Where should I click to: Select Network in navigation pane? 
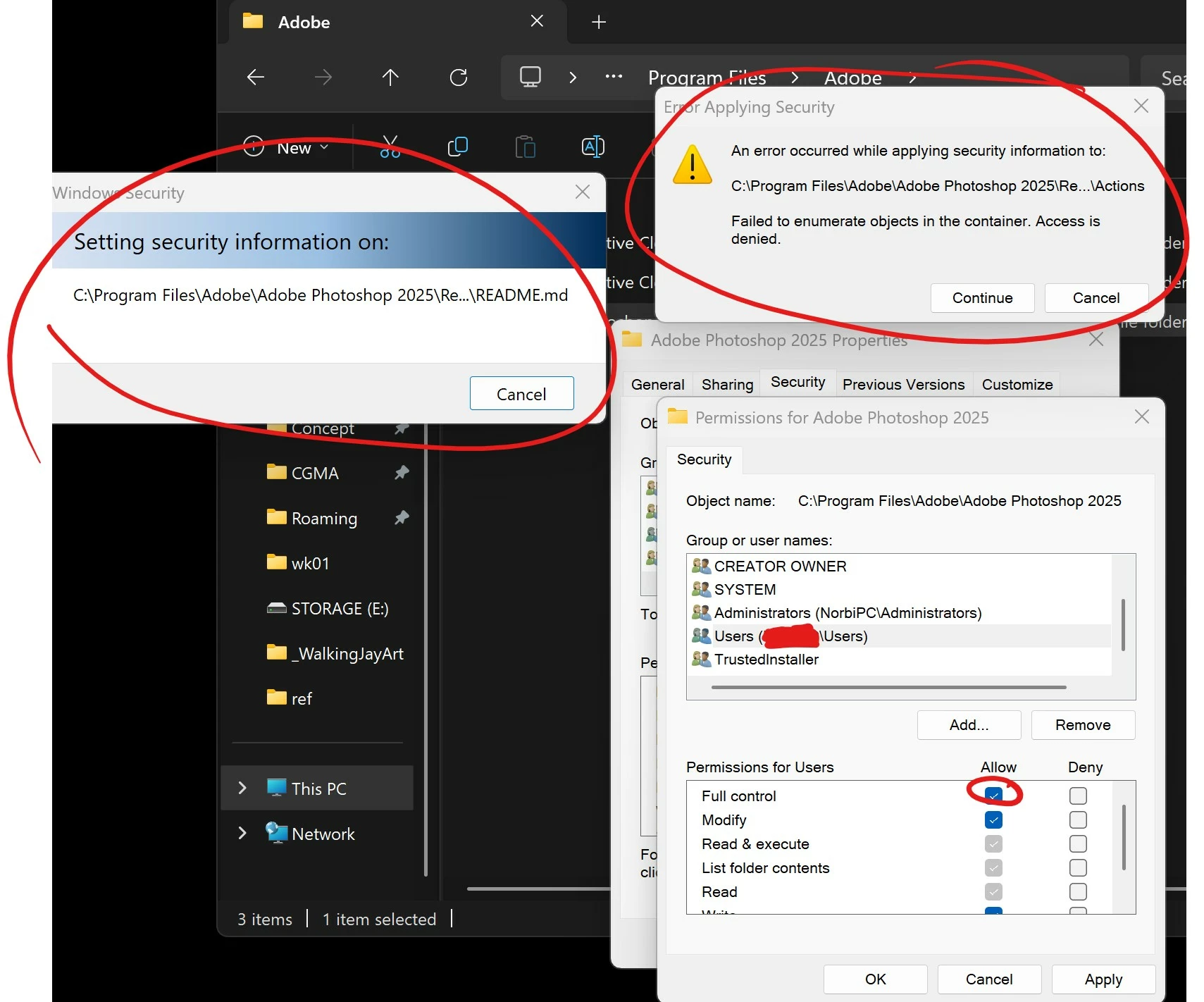pos(323,833)
